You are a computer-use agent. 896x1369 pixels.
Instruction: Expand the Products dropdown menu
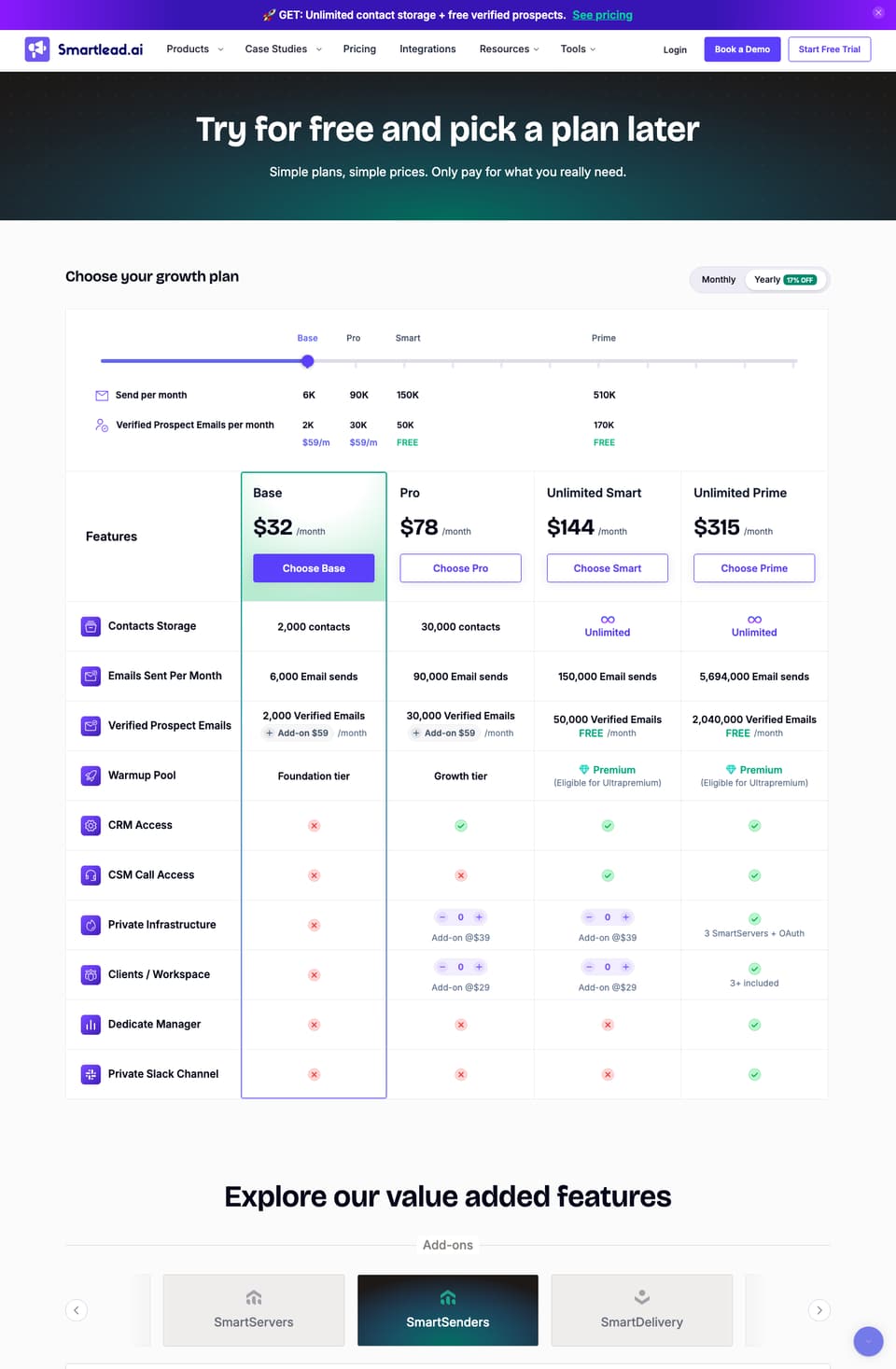pos(194,49)
